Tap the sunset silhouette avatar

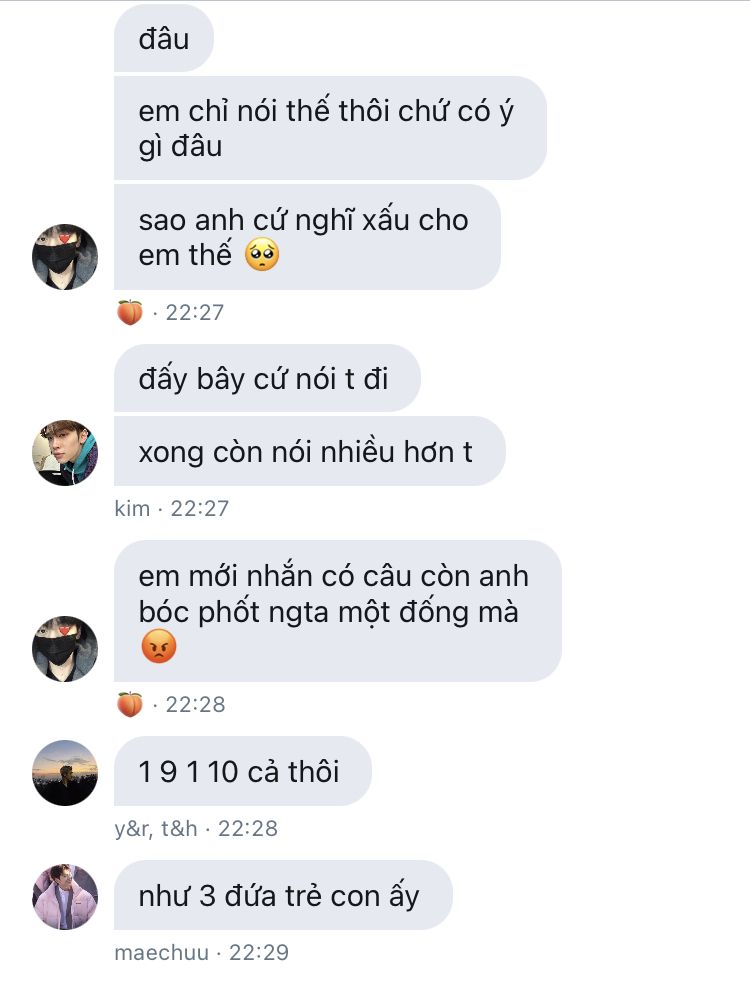[x=65, y=773]
